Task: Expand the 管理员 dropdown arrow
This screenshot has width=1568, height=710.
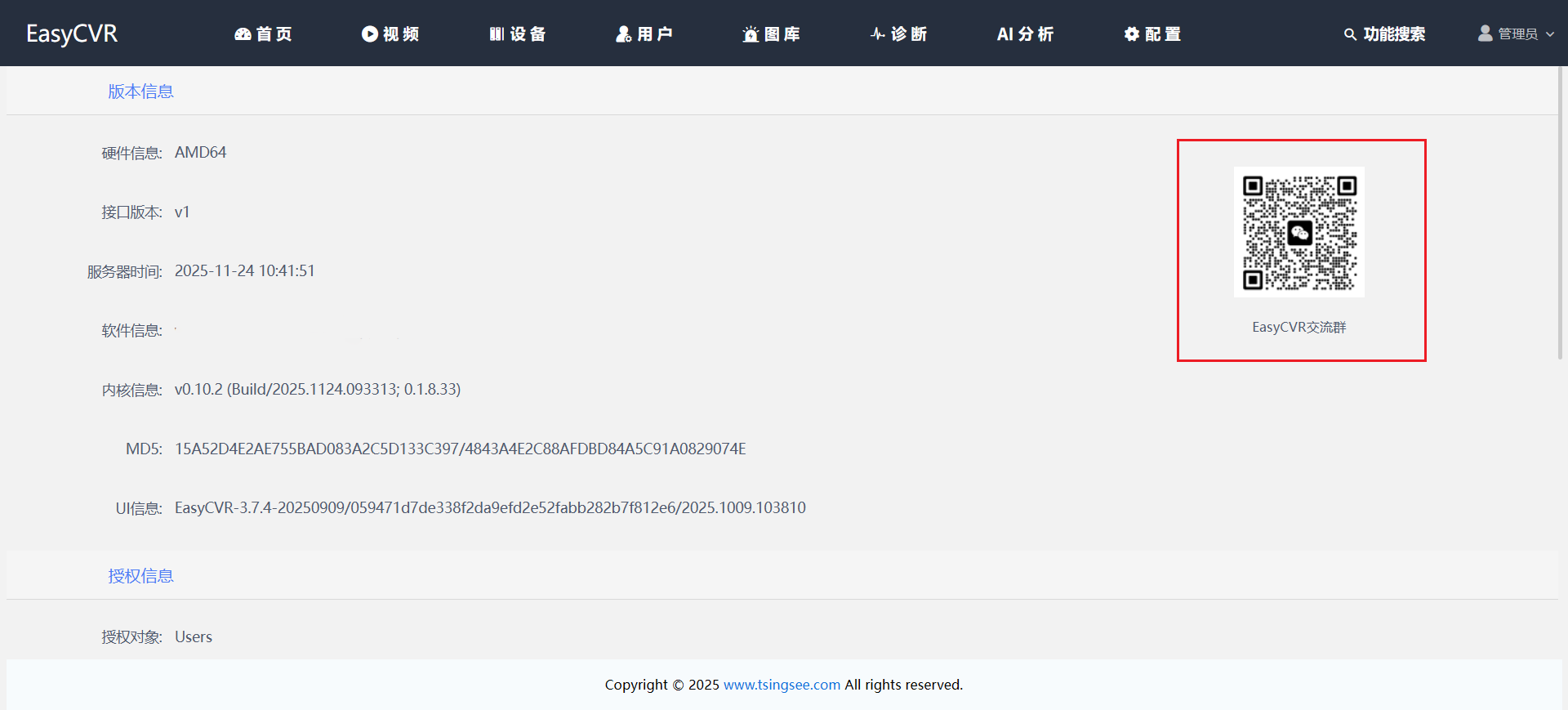Action: 1550,34
